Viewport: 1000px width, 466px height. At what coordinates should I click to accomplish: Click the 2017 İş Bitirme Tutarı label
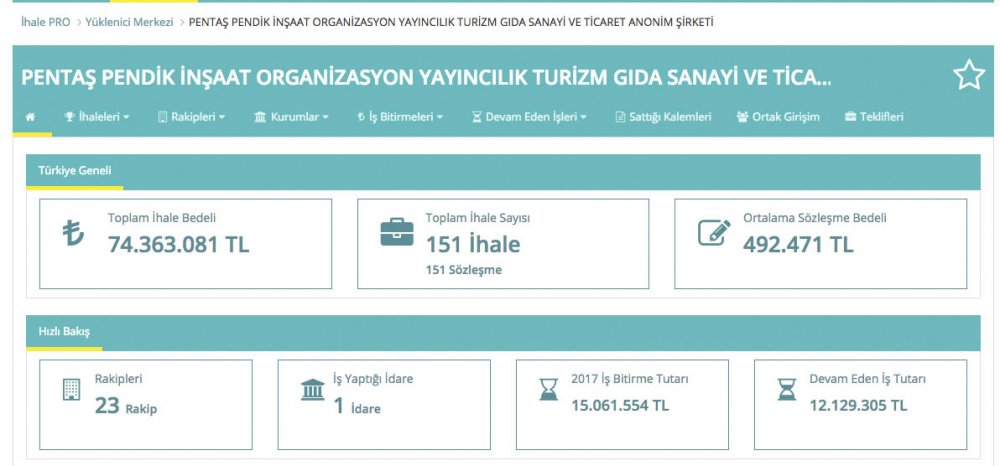point(629,379)
